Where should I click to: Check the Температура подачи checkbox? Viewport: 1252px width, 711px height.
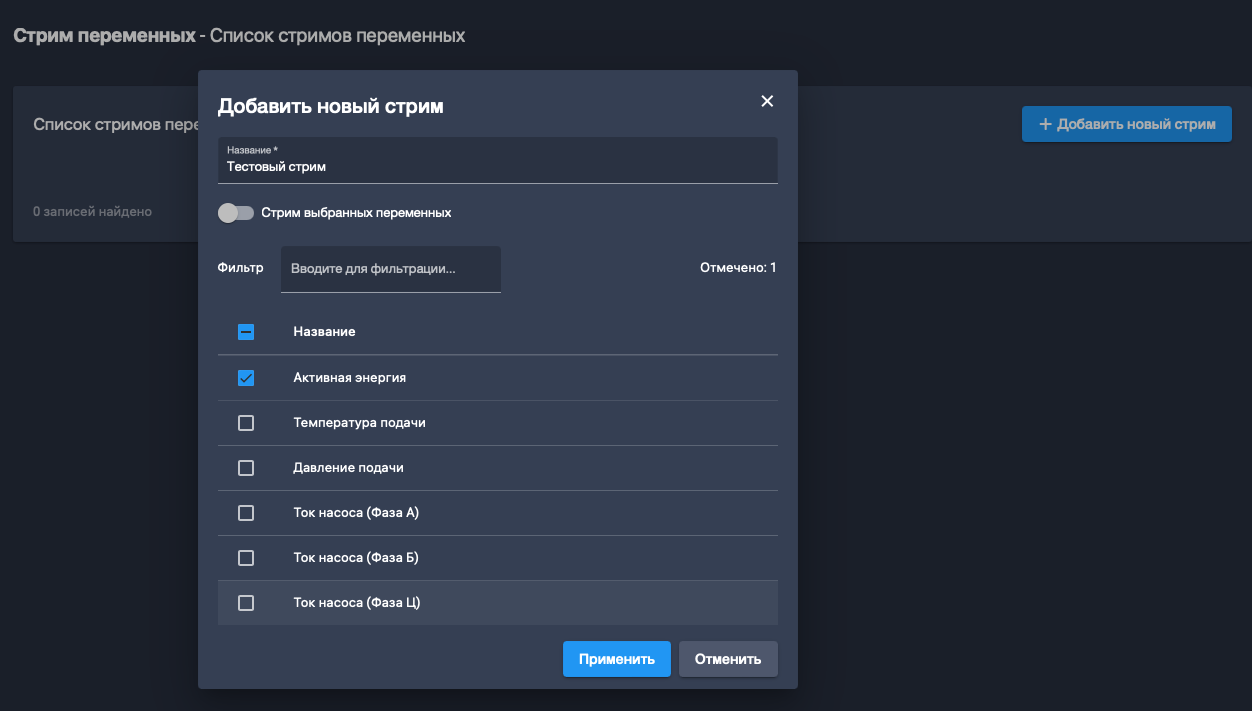point(246,423)
